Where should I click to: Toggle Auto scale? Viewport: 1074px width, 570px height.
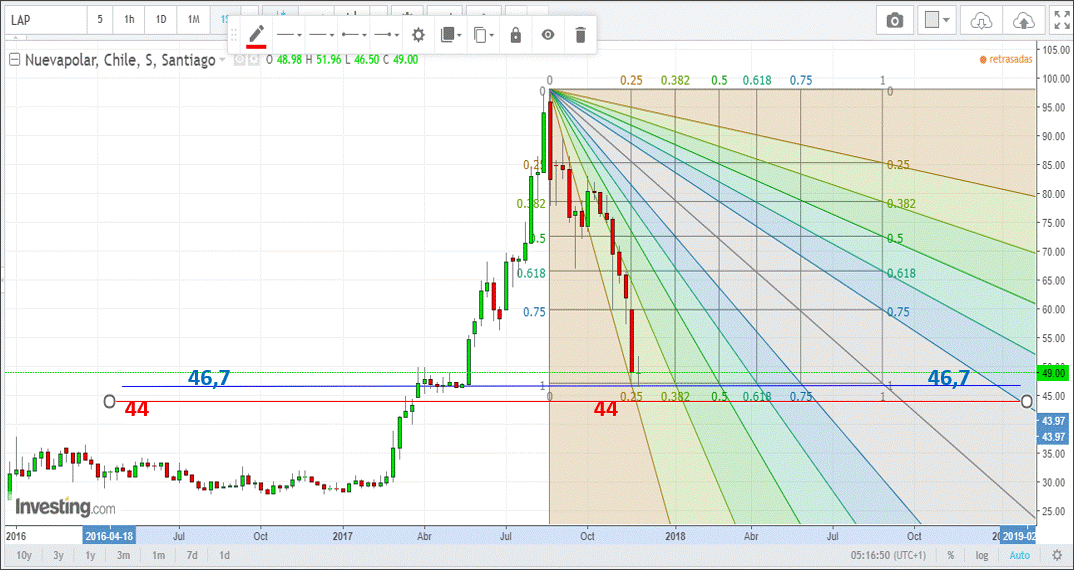coord(1019,556)
